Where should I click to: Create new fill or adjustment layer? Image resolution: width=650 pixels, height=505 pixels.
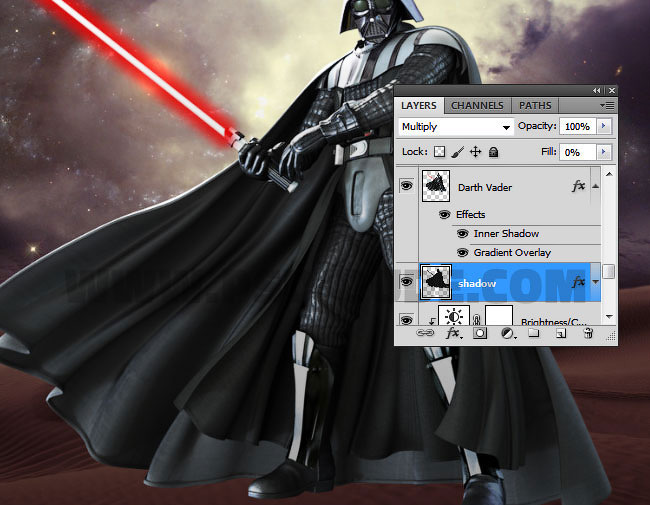point(508,333)
